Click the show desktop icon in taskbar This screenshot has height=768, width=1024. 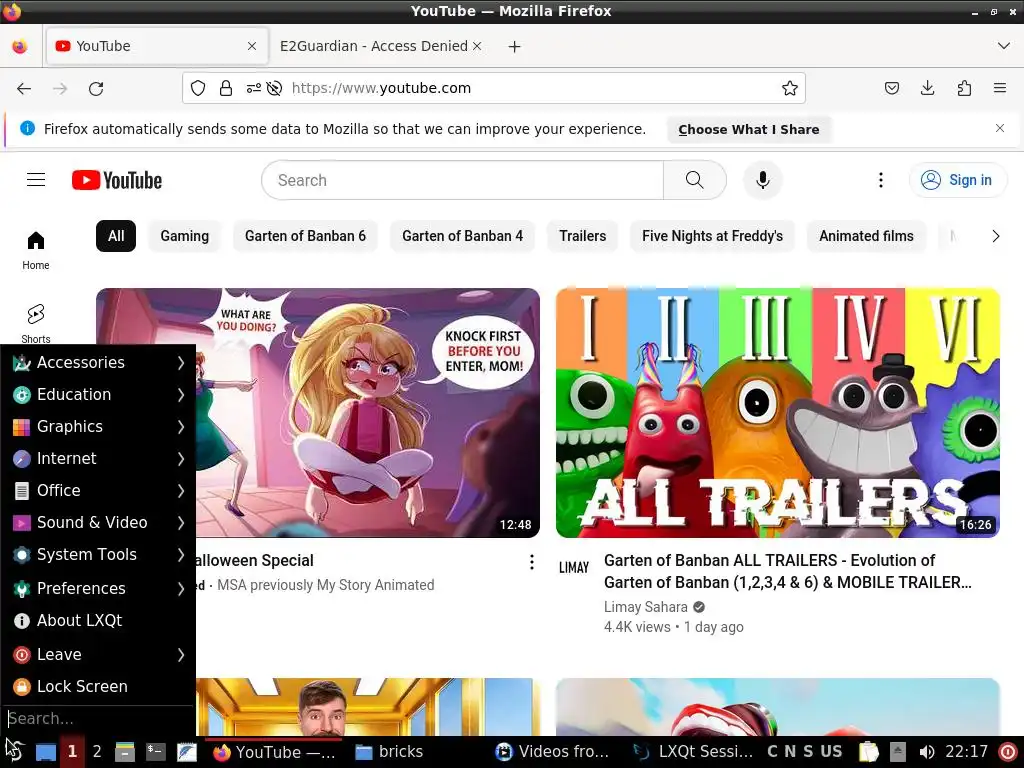46,752
